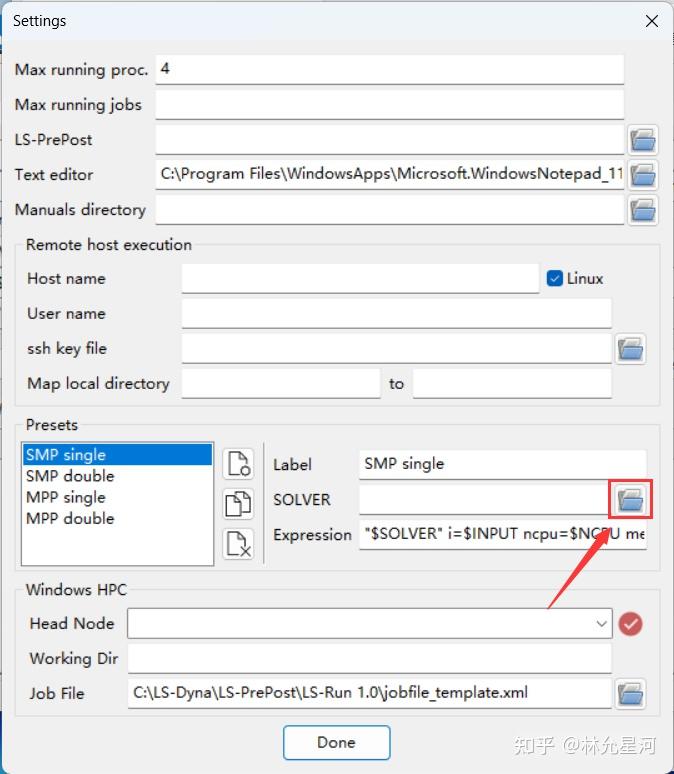This screenshot has height=774, width=674.
Task: Click the red check icon beside Head Node
Action: pyautogui.click(x=631, y=624)
